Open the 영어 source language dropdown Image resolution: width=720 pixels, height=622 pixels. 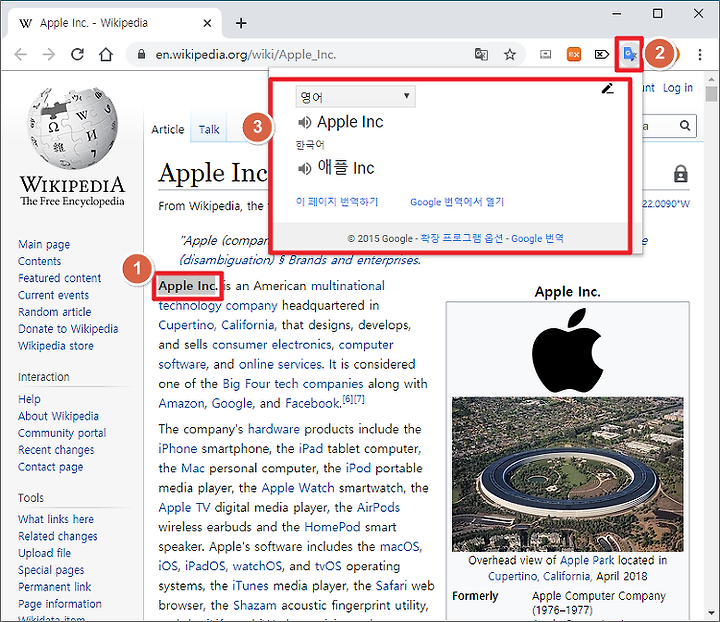point(355,96)
